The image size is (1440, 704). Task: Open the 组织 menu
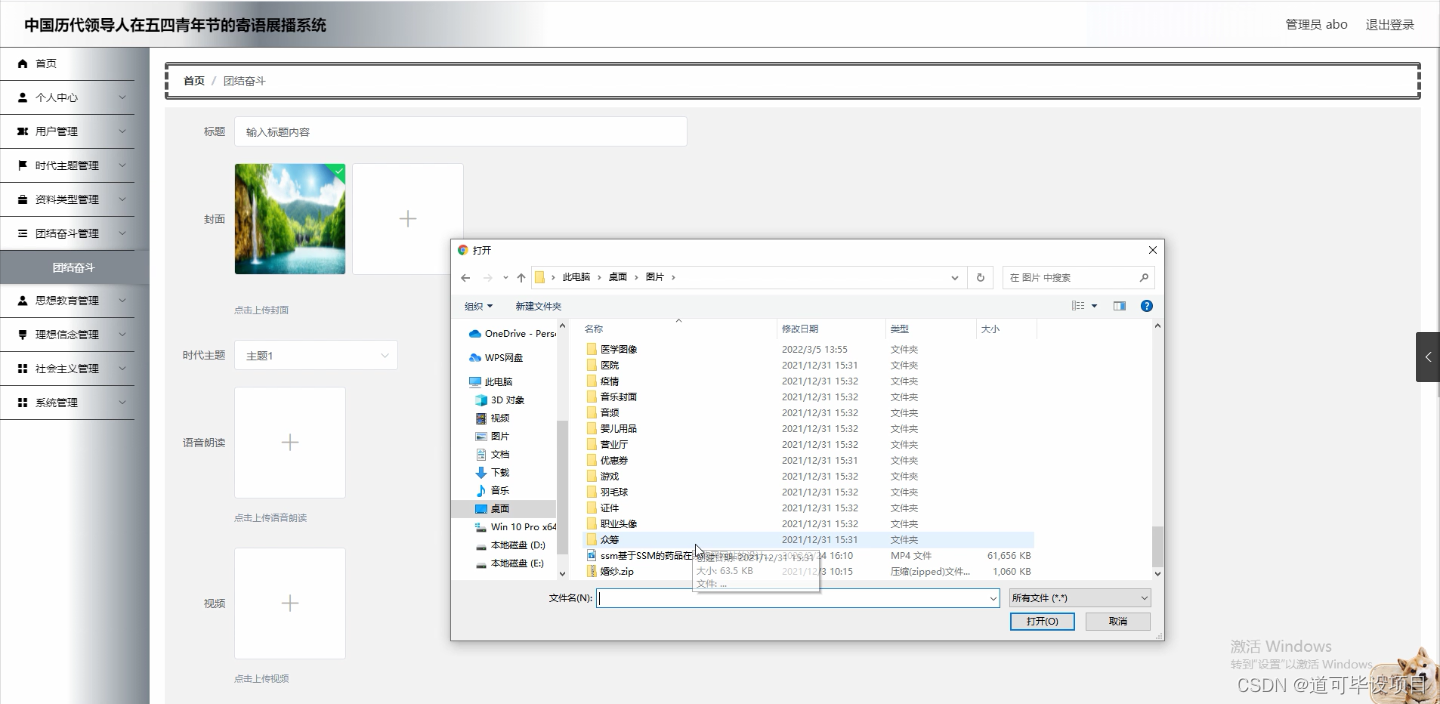(x=478, y=306)
